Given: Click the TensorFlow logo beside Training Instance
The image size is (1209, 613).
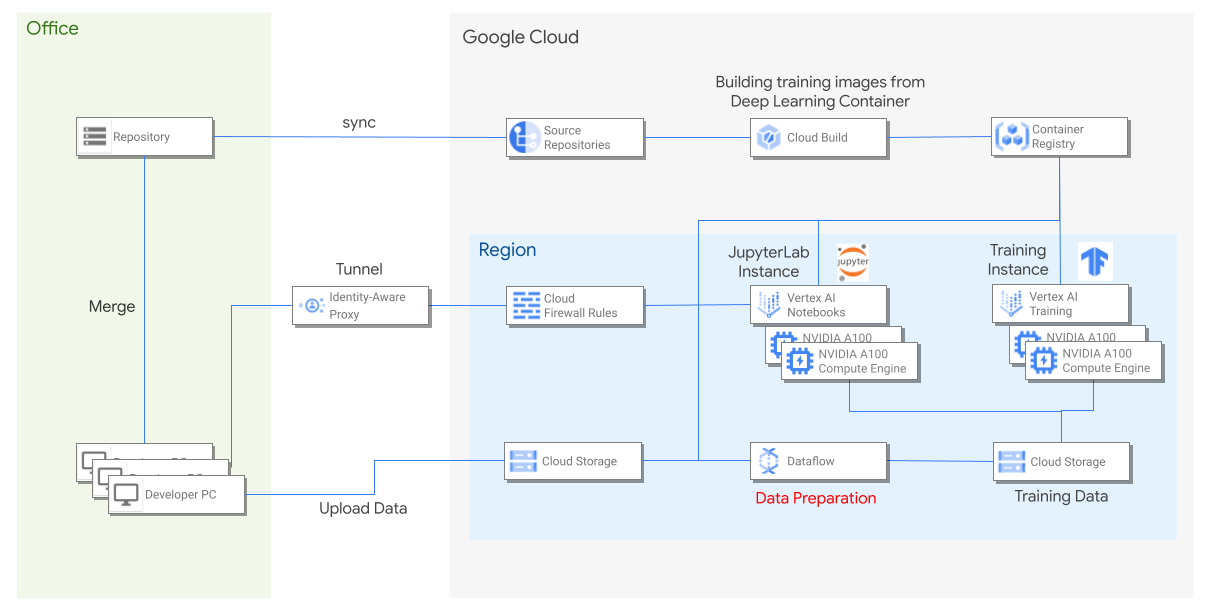Looking at the screenshot, I should [1094, 260].
